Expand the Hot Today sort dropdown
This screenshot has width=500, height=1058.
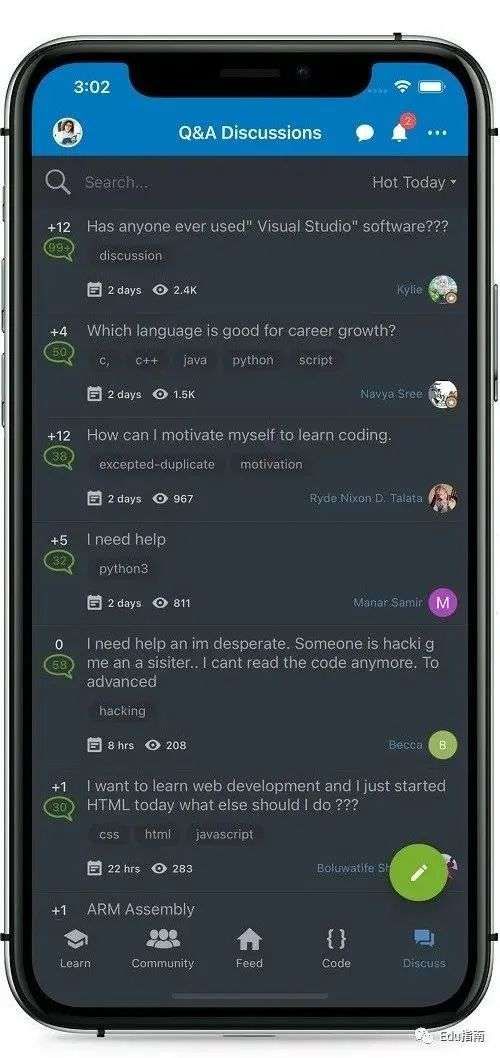414,182
